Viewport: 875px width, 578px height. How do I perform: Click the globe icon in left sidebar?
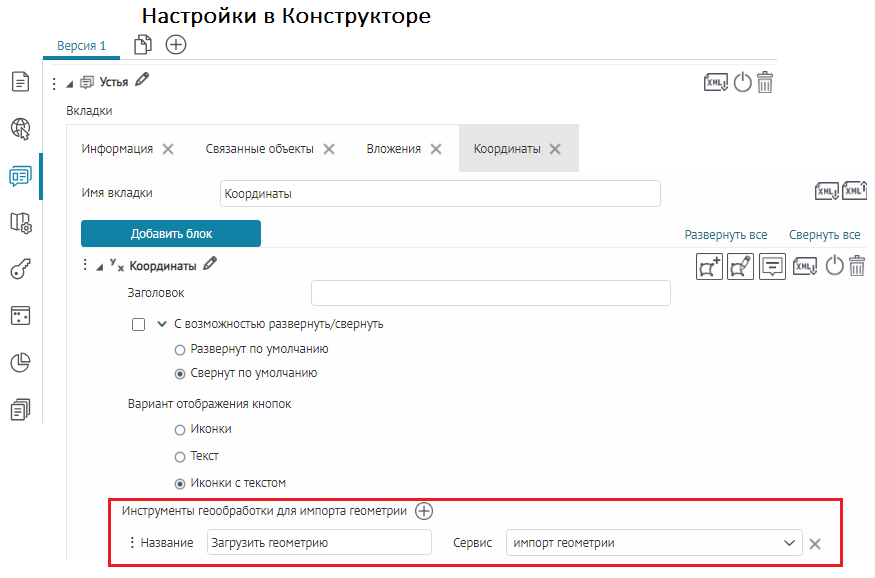[x=21, y=128]
